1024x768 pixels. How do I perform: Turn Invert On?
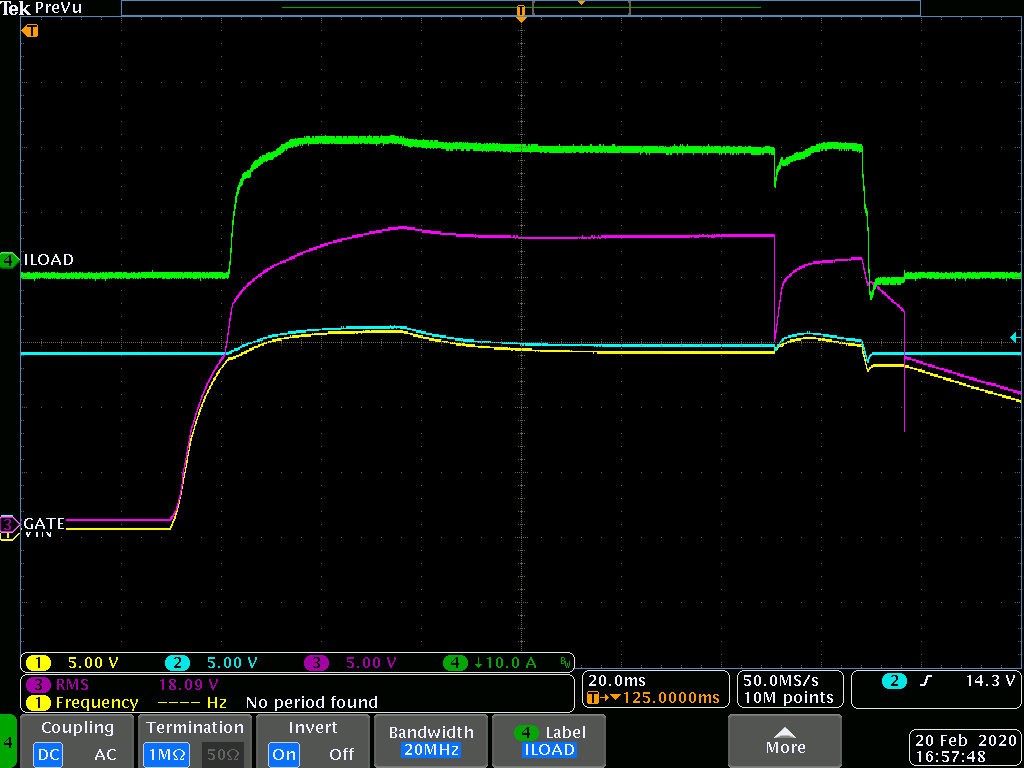[283, 754]
